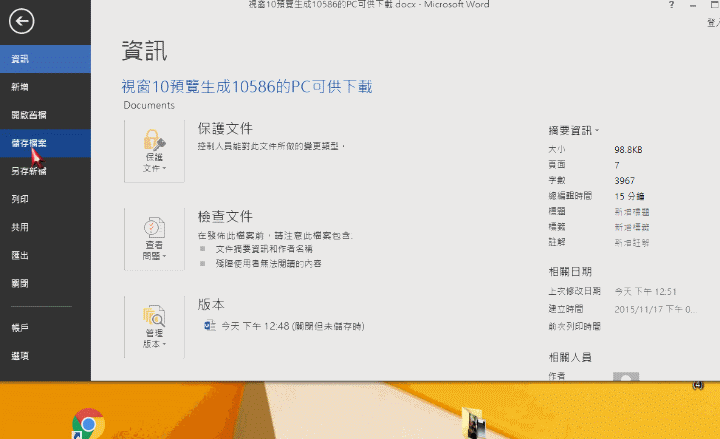This screenshot has height=439, width=720.
Task: Open the 匯出 export page
Action: coord(45,255)
